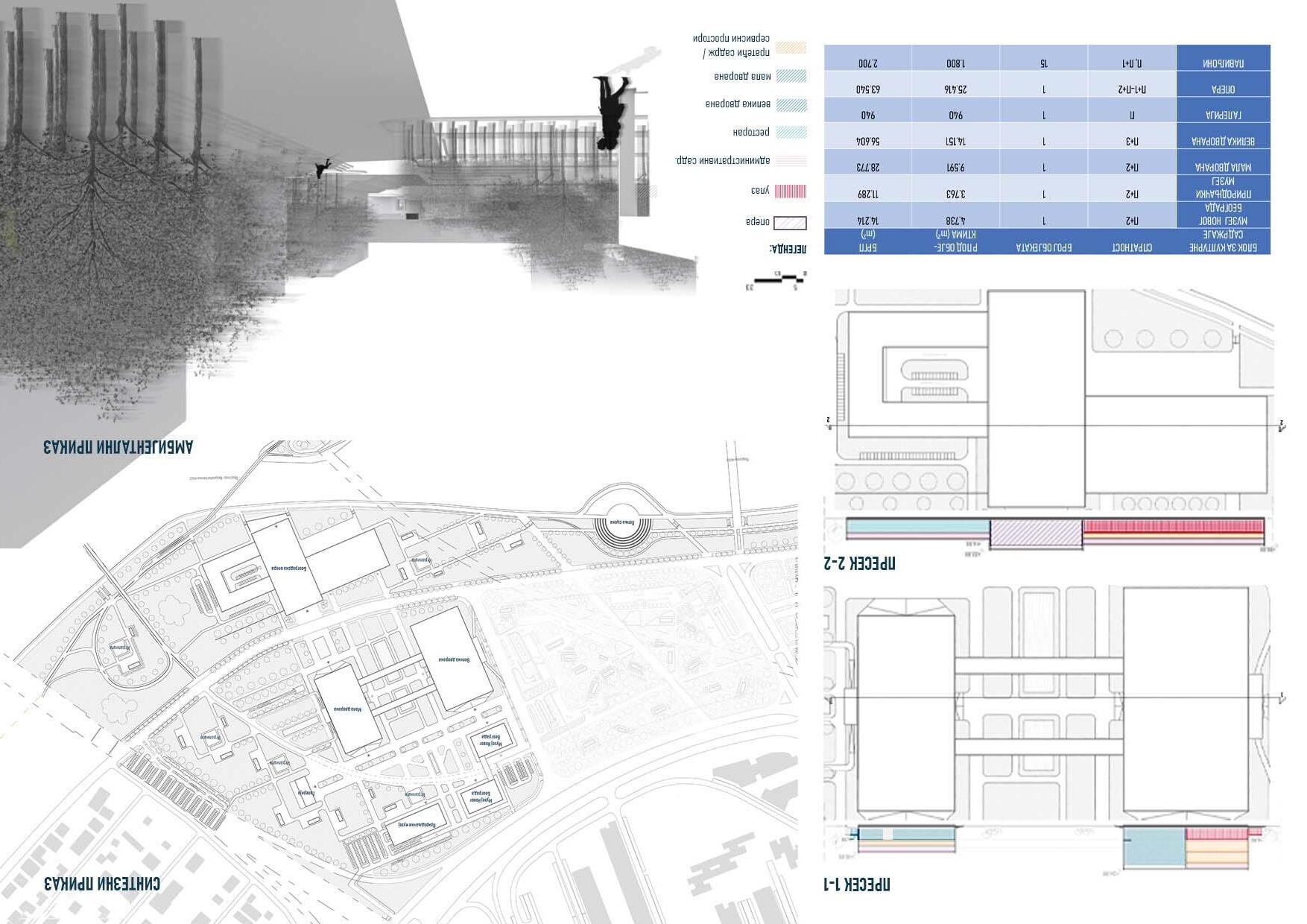Select the 'ВЕЛИКА ДВОРАНА' row label in the table

1223,142
